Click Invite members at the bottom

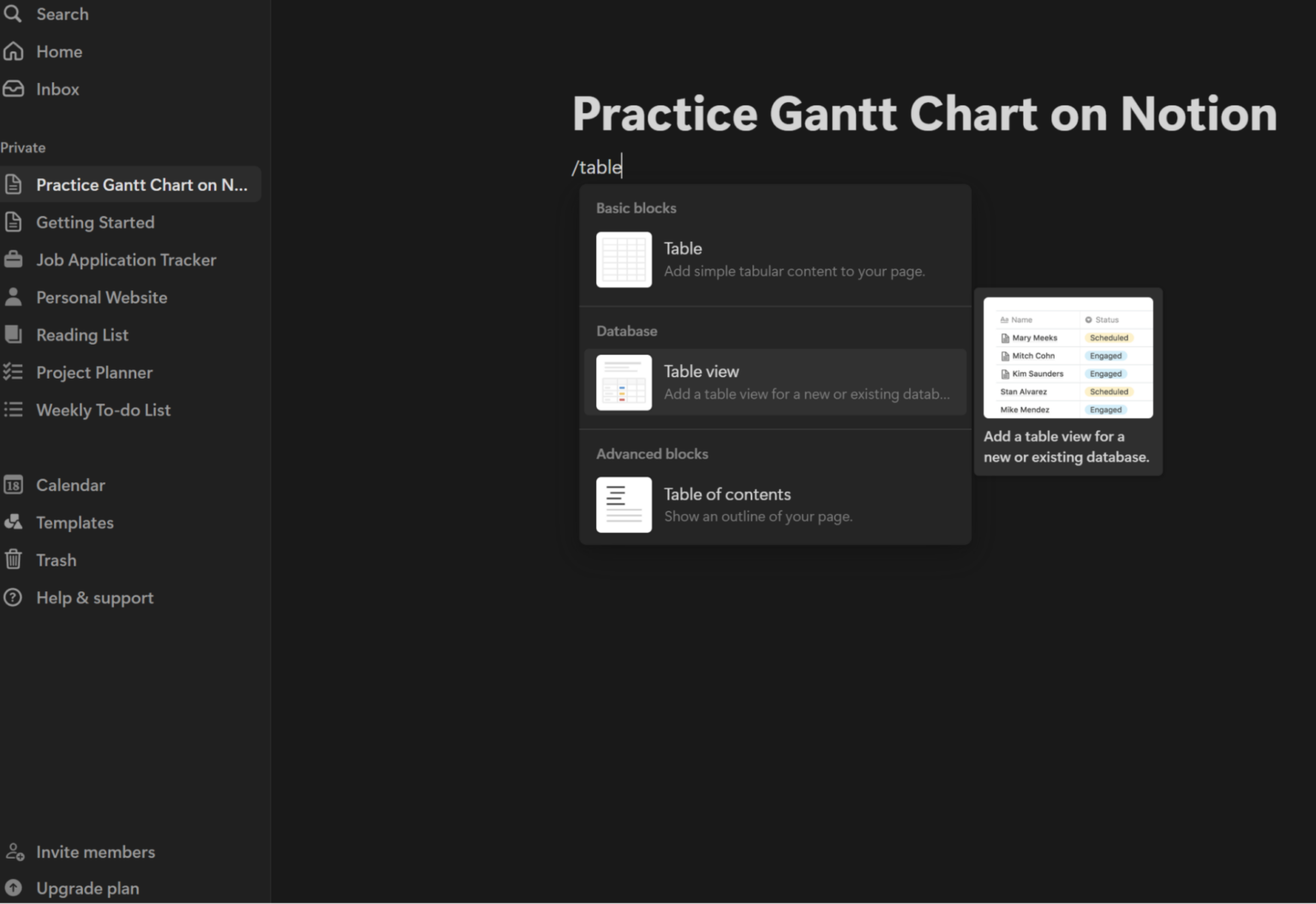tap(95, 852)
